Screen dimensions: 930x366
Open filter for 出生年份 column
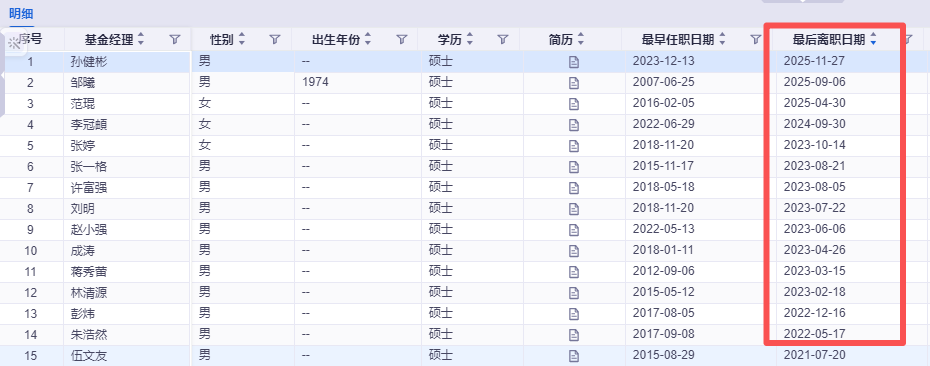(x=402, y=40)
